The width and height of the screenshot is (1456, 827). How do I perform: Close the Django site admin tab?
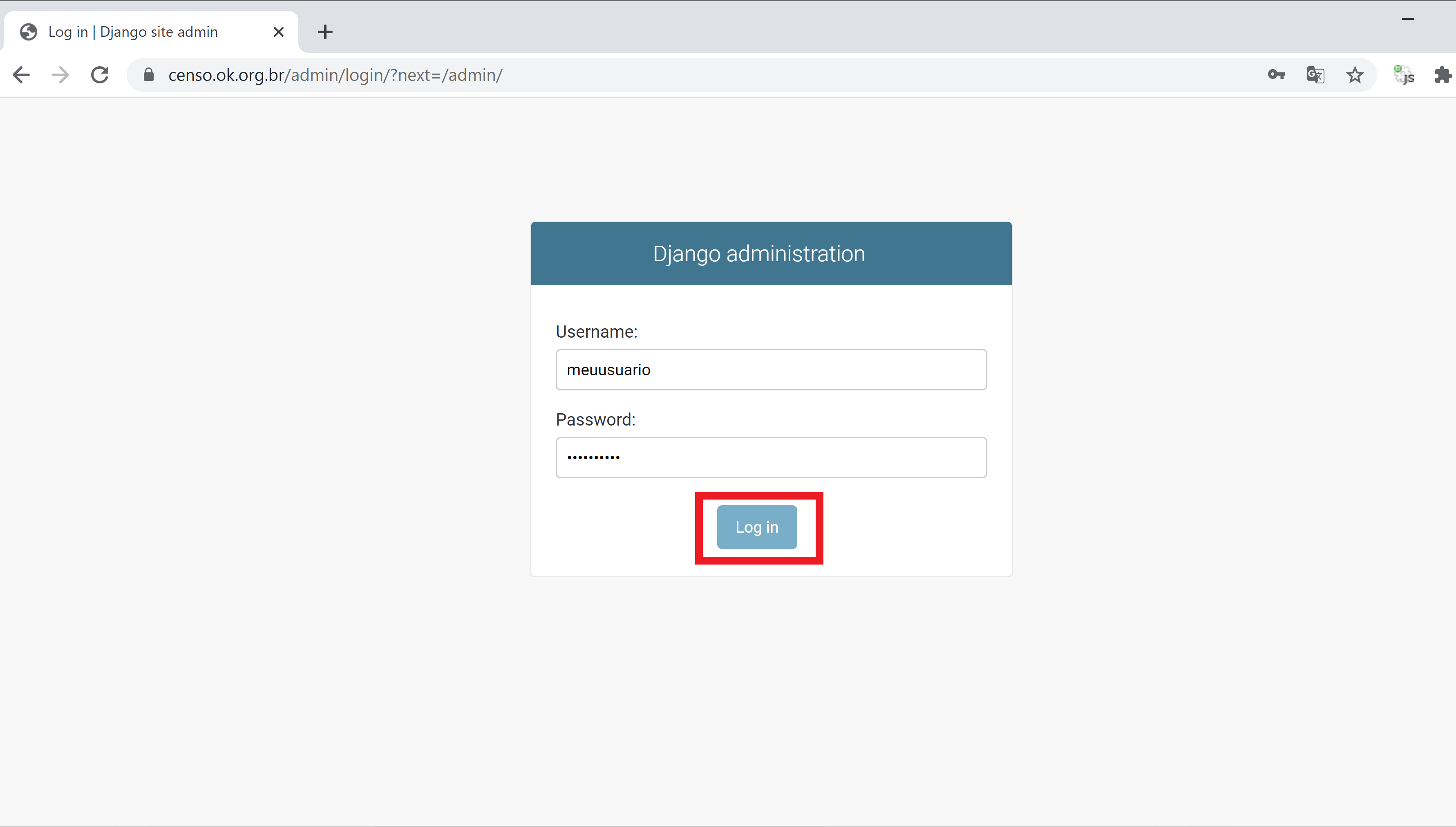point(279,32)
